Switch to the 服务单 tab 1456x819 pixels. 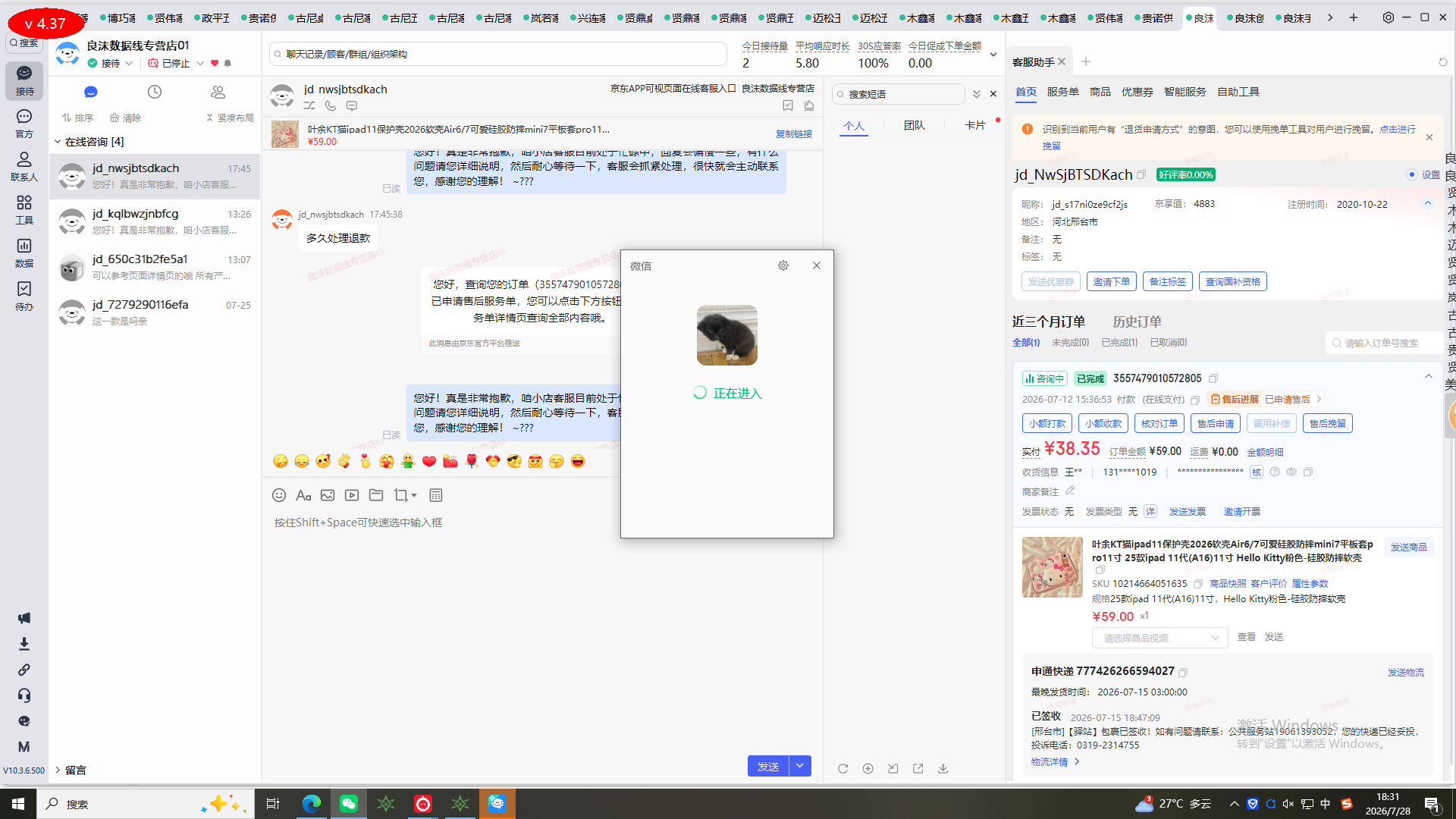pyautogui.click(x=1063, y=92)
